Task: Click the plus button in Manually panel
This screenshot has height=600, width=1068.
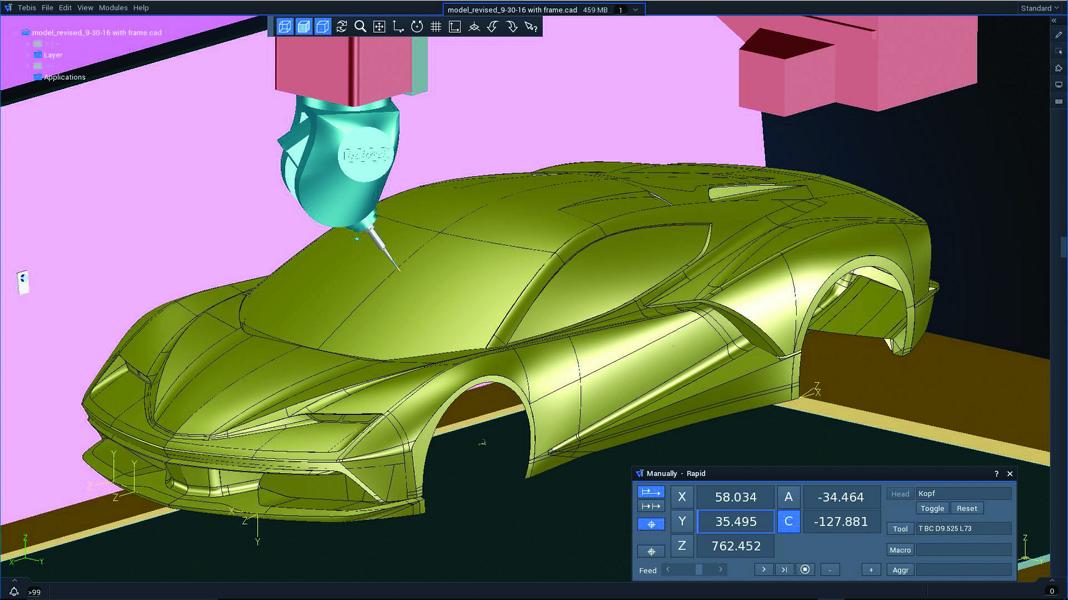Action: [870, 569]
